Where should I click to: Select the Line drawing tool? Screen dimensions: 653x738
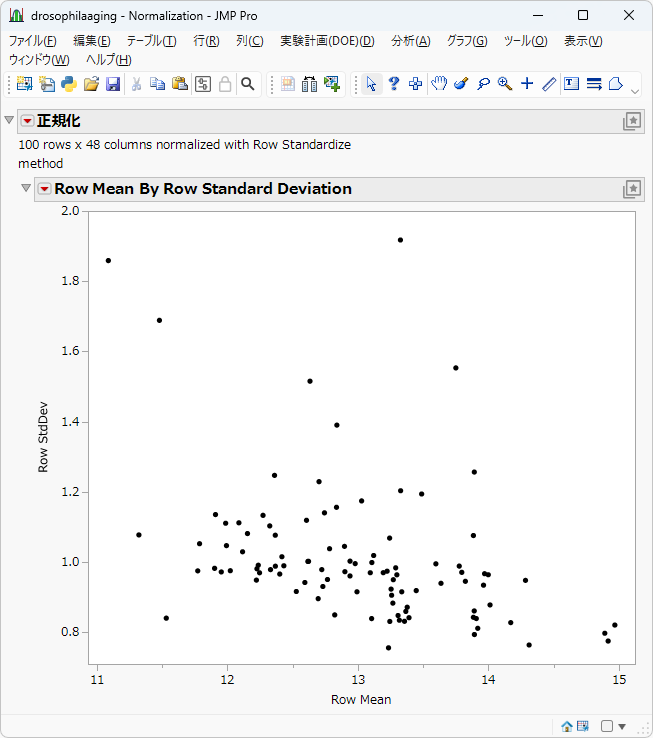coord(549,84)
